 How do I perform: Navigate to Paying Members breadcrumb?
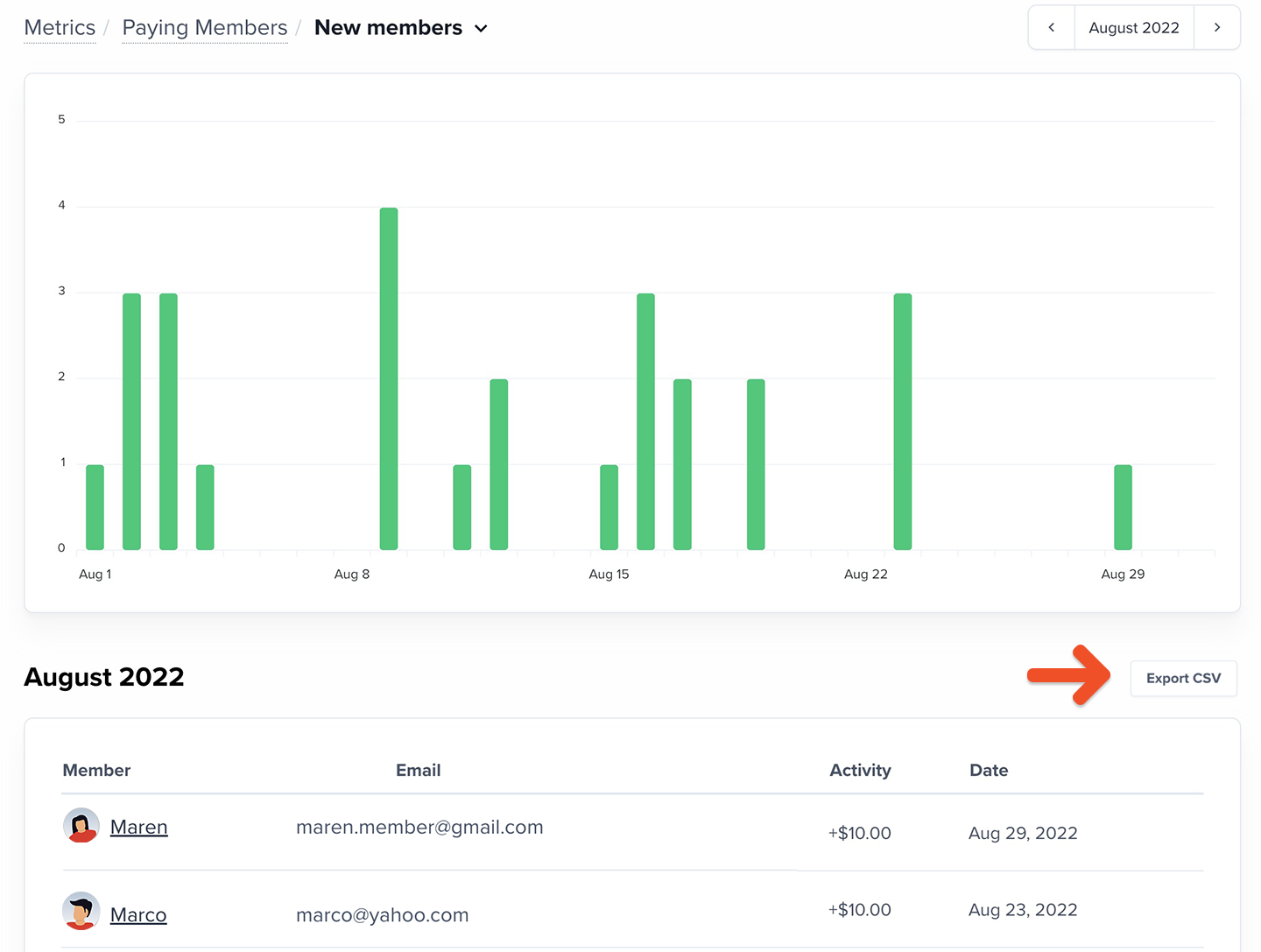tap(204, 28)
